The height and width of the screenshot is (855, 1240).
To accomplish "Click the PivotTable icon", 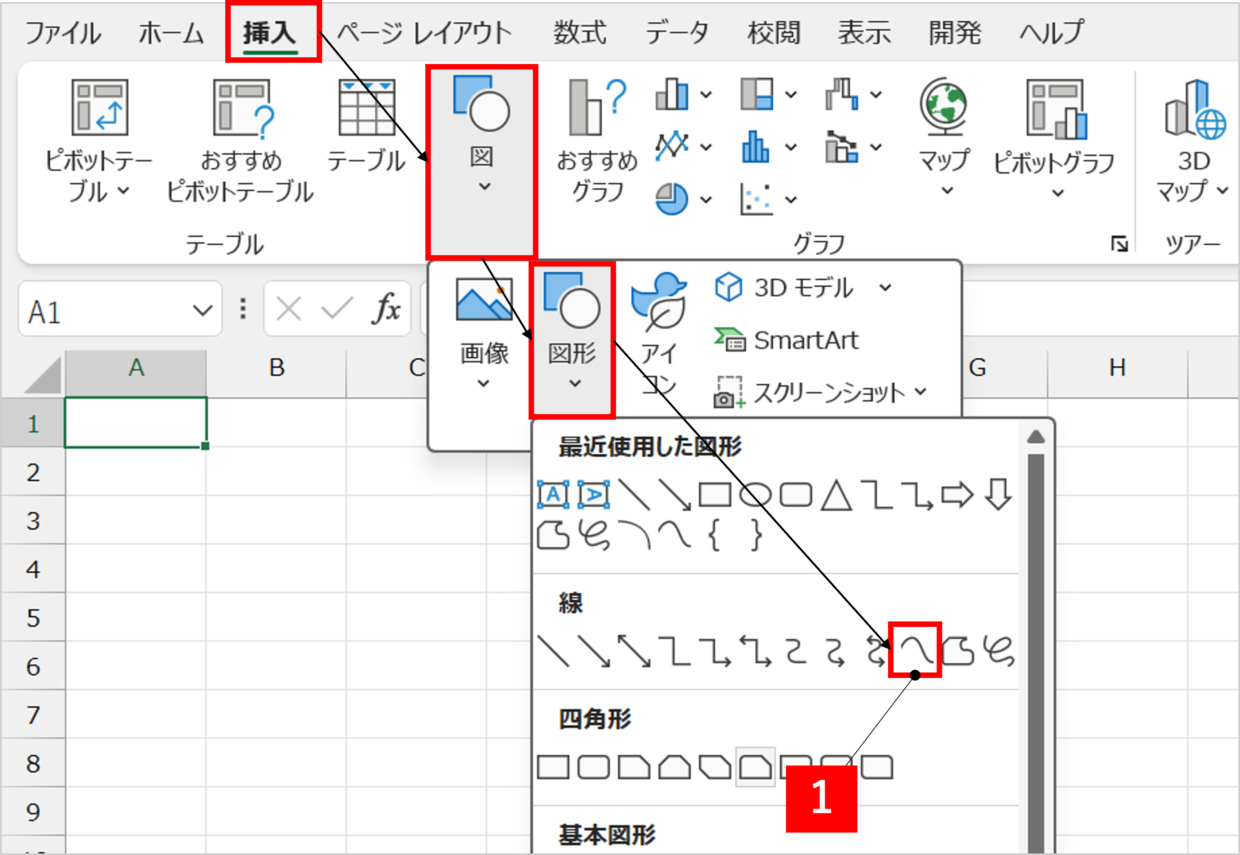I will click(x=100, y=108).
